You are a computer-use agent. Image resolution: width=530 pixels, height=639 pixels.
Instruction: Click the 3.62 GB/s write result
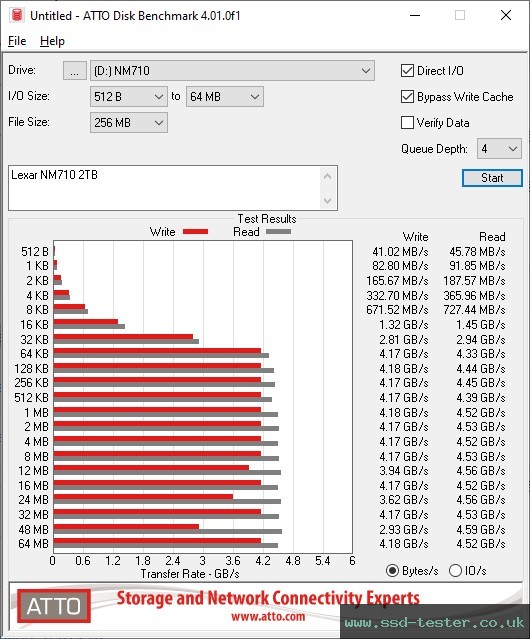tap(404, 500)
